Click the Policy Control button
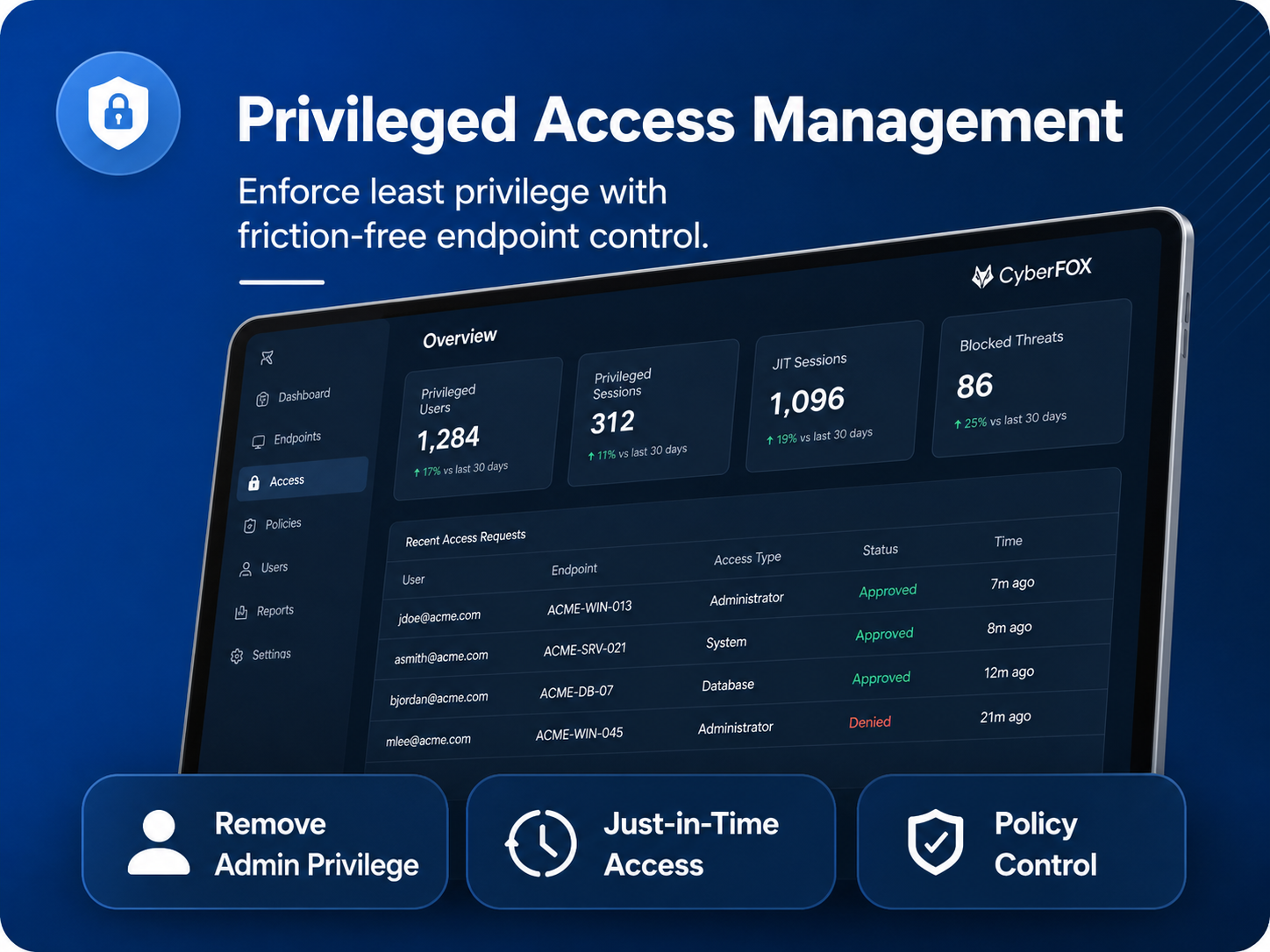Viewport: 1270px width, 952px height. coord(1021,842)
